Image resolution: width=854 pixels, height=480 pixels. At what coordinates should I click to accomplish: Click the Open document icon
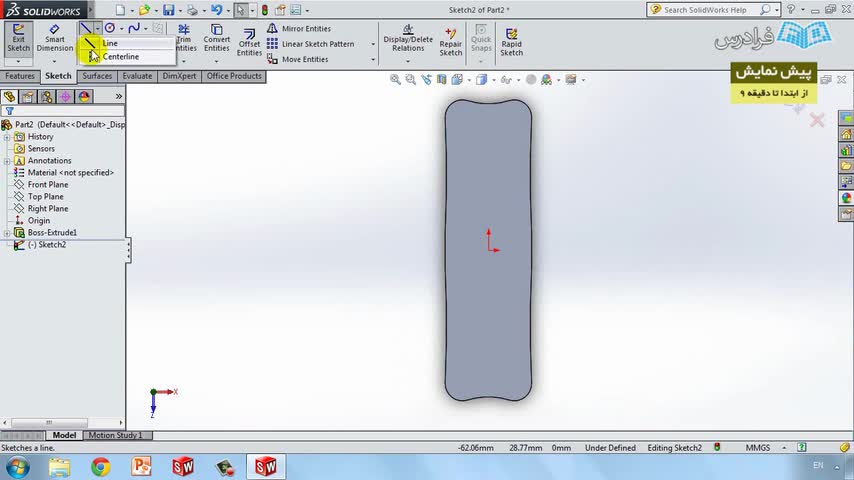[144, 10]
